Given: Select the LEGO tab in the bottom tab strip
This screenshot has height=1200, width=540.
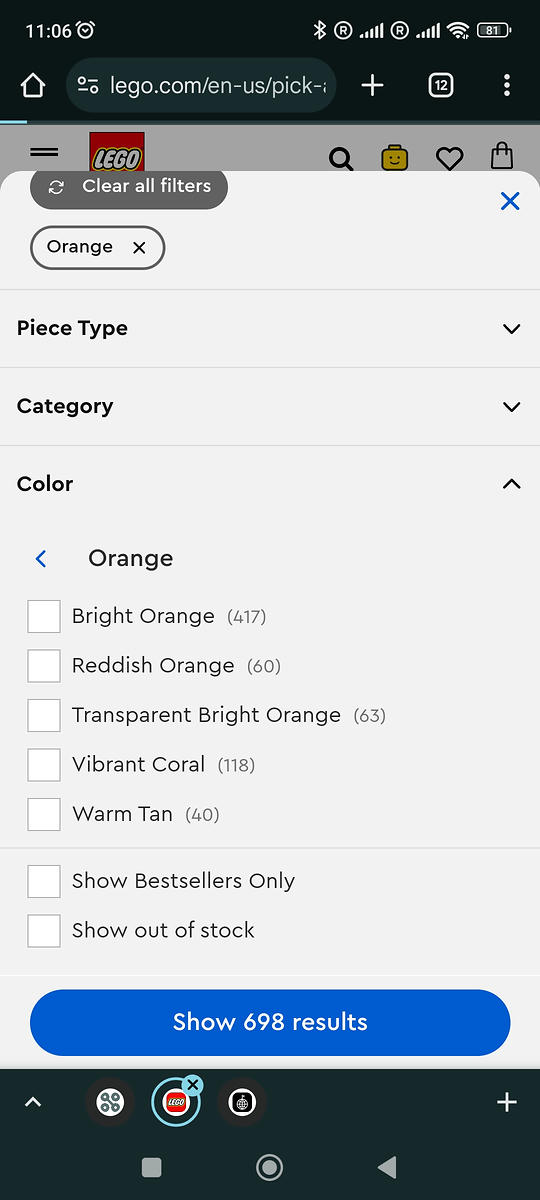Looking at the screenshot, I should click(x=176, y=1102).
